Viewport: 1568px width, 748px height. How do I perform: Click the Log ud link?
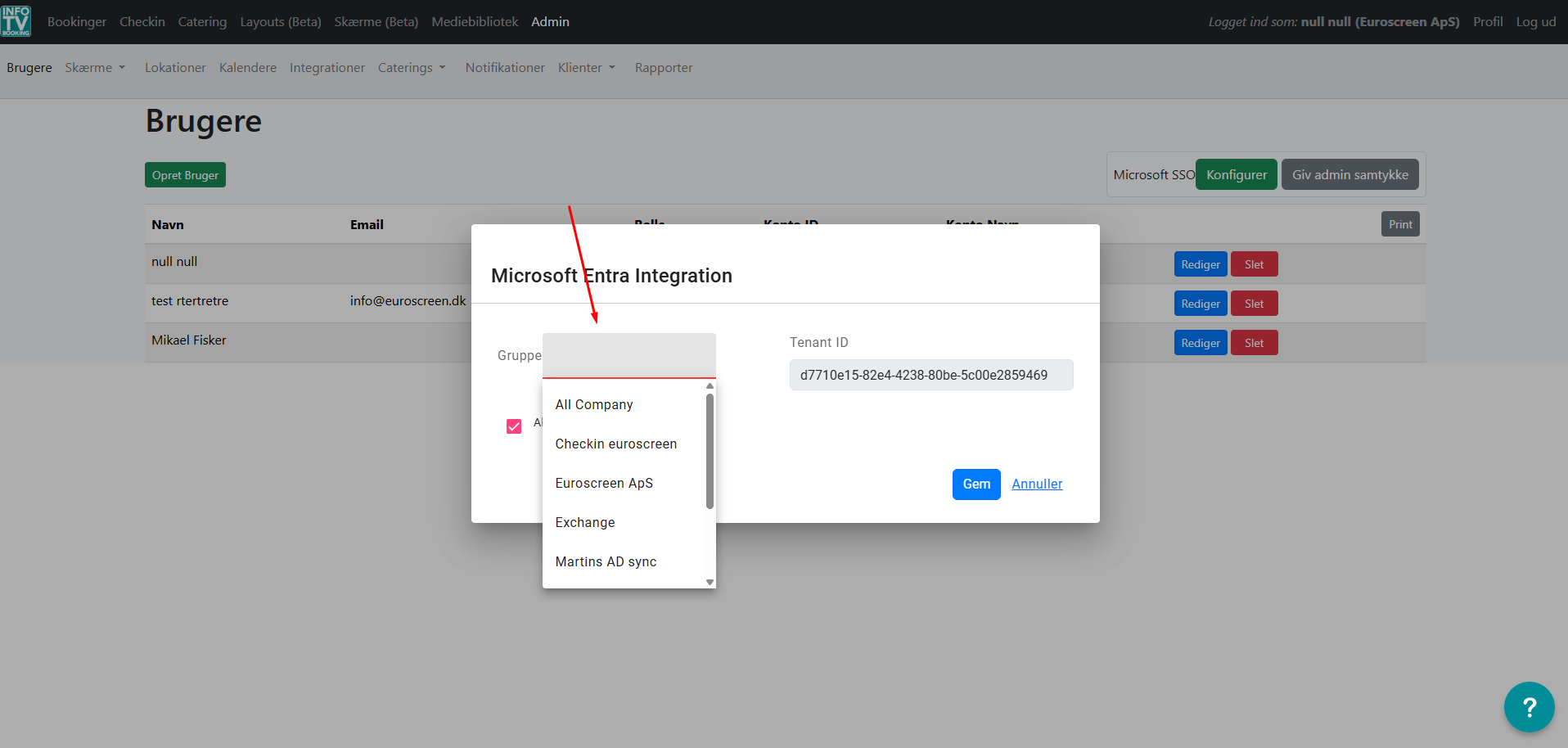pos(1536,21)
